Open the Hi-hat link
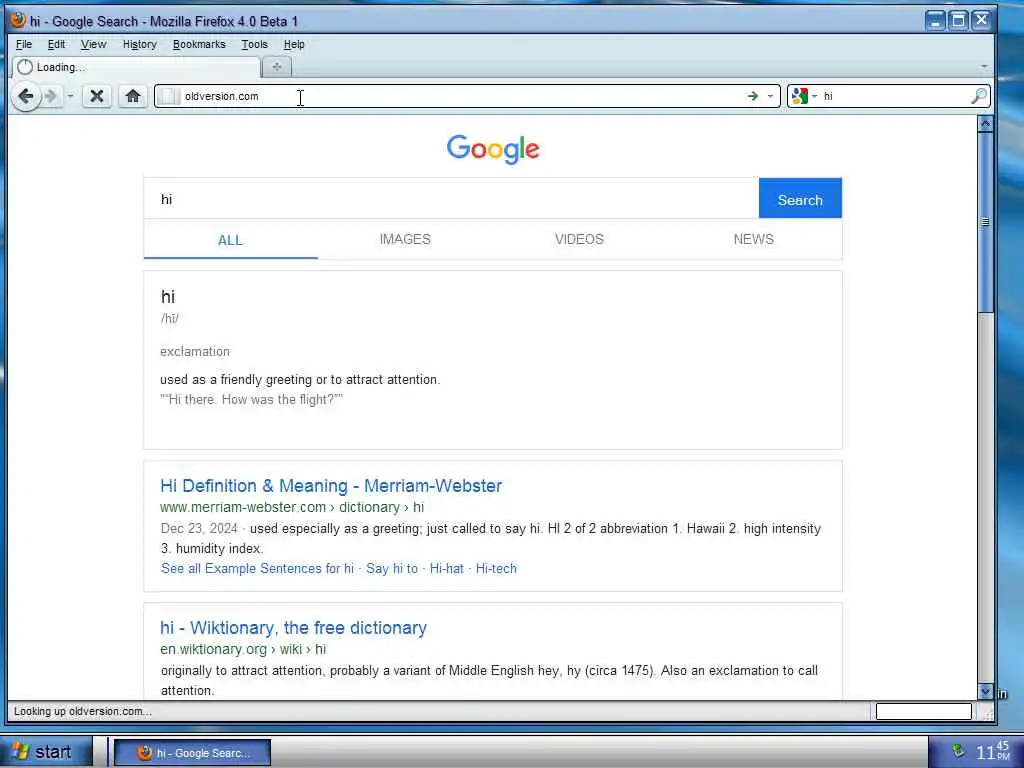This screenshot has height=768, width=1024. click(x=447, y=569)
